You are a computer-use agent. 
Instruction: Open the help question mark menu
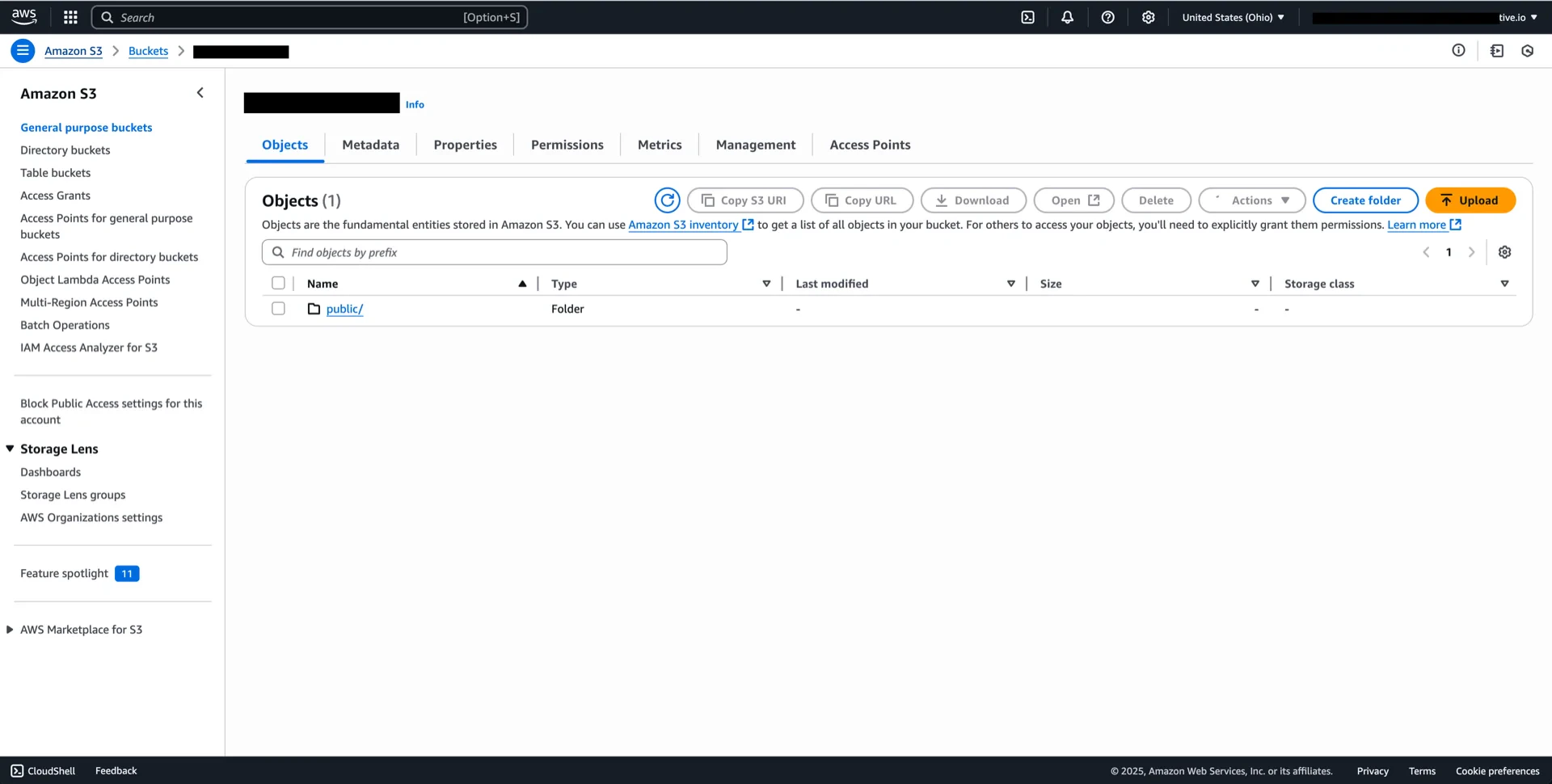[x=1107, y=17]
